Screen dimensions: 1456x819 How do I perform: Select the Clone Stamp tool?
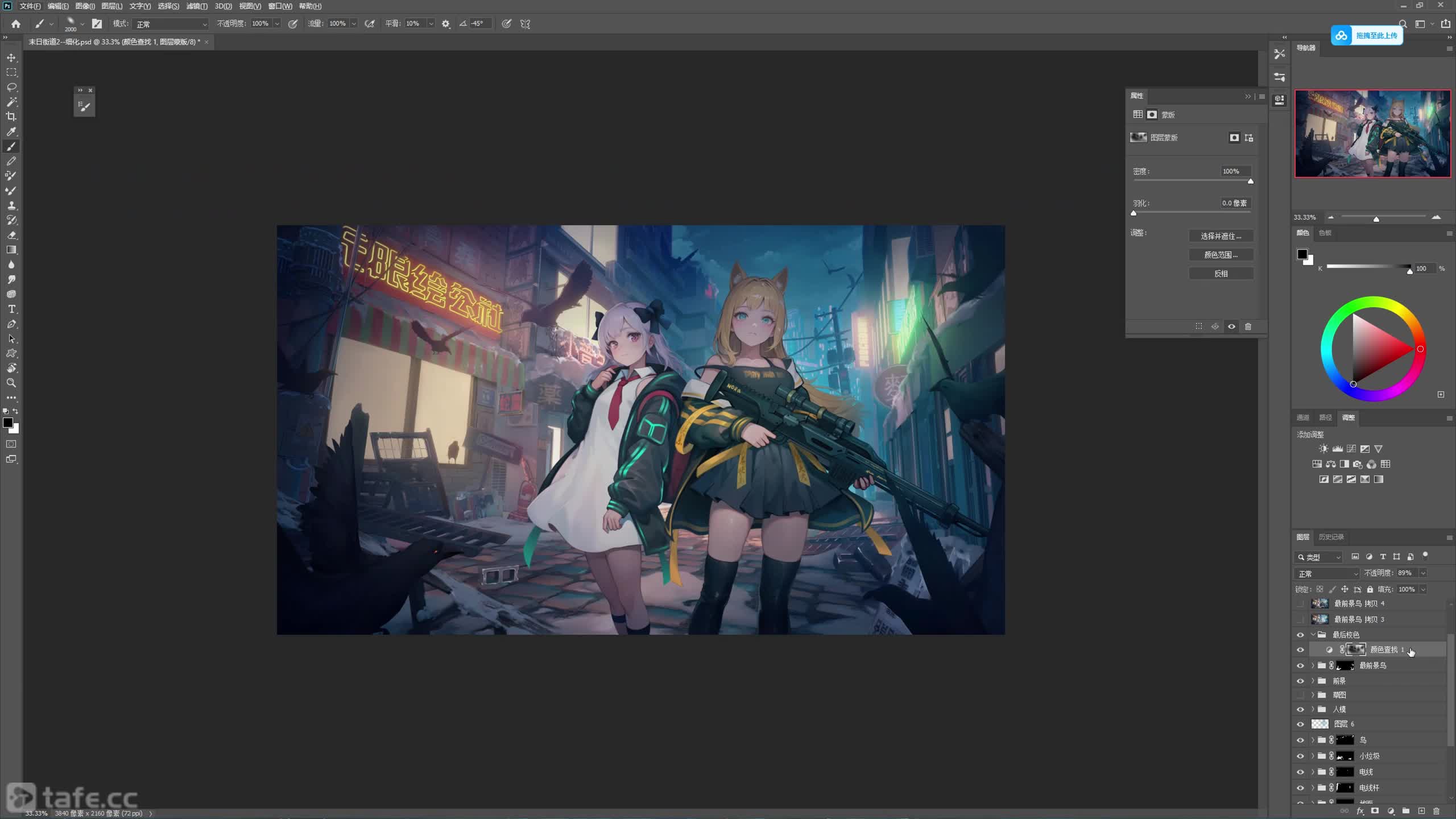click(x=11, y=205)
